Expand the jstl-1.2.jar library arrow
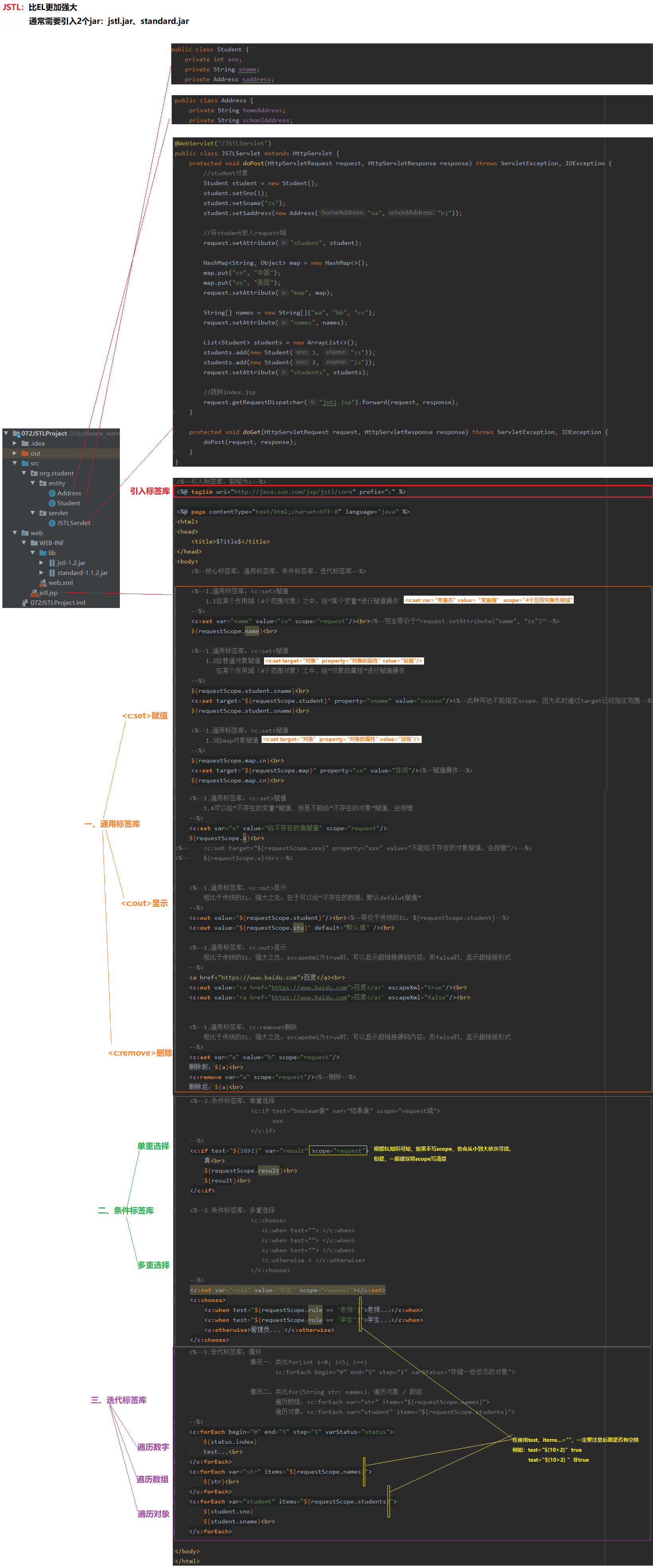Screen dimensions: 653x1568 coord(41,563)
